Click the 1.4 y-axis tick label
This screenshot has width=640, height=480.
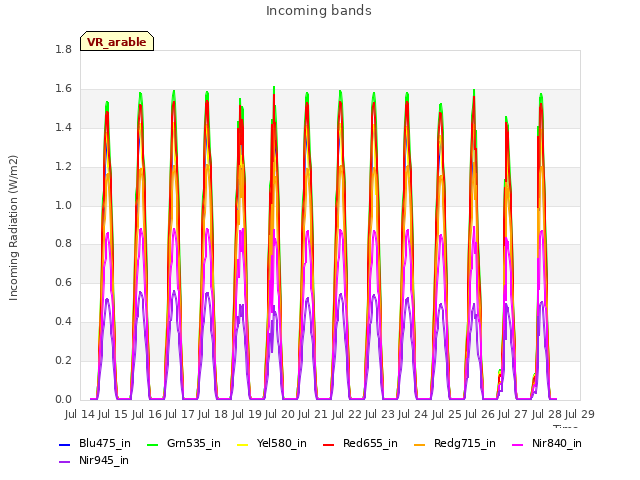[x=63, y=127]
